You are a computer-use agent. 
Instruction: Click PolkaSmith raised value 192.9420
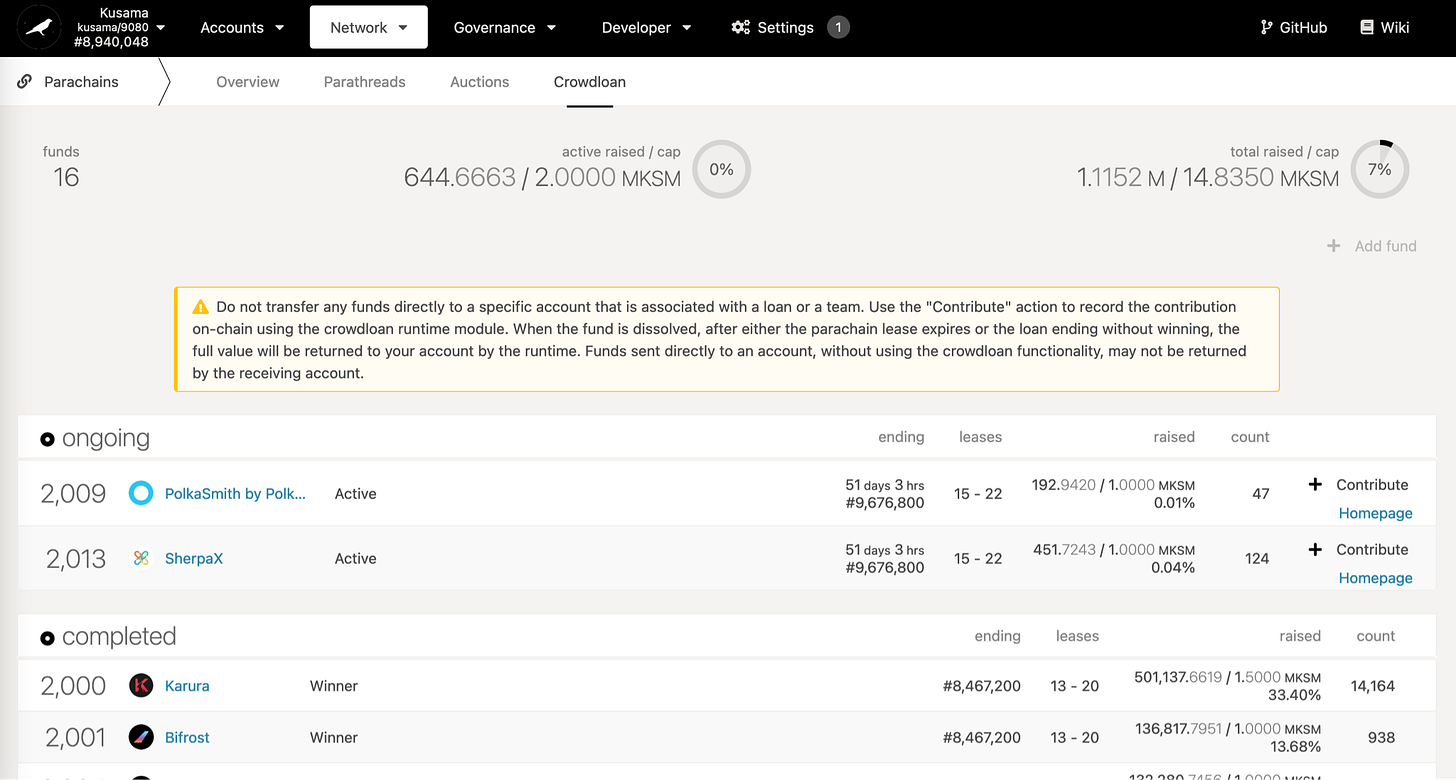[1064, 485]
